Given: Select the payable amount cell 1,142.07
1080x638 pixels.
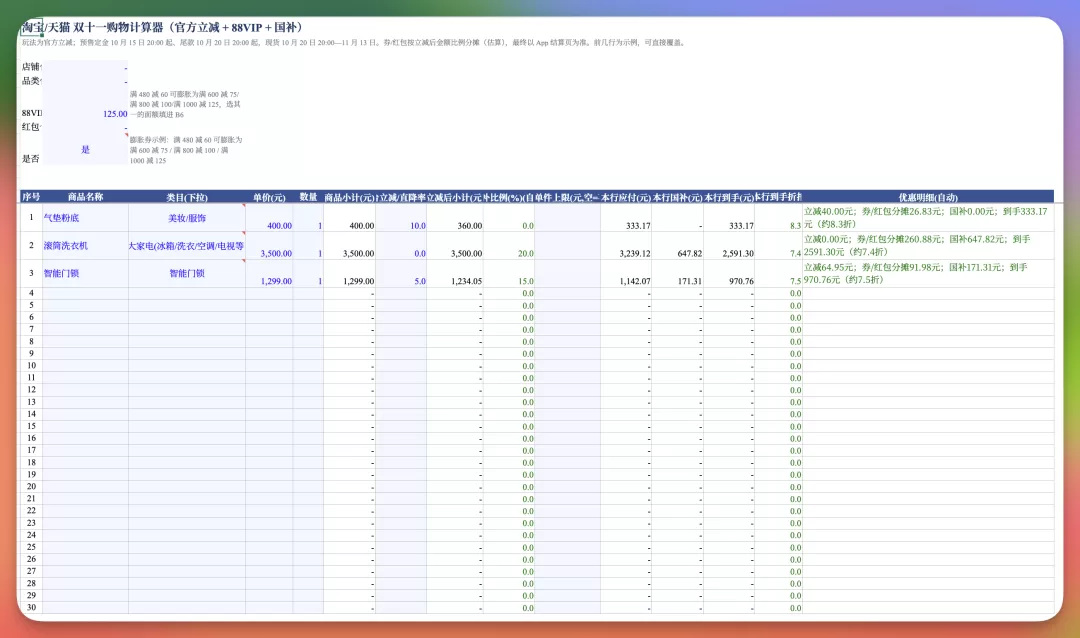Looking at the screenshot, I should coord(625,274).
